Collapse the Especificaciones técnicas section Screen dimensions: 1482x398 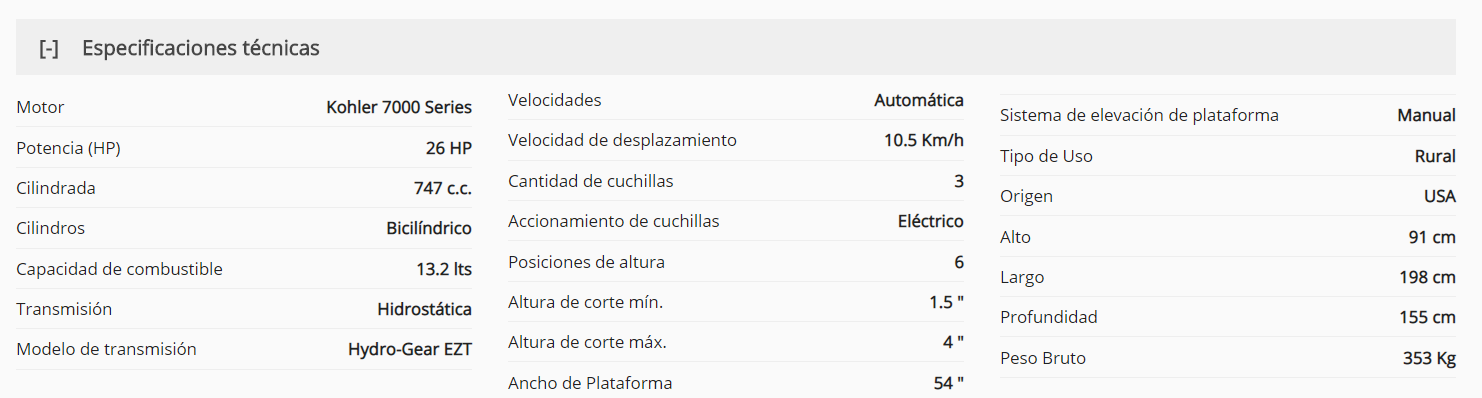(x=48, y=48)
